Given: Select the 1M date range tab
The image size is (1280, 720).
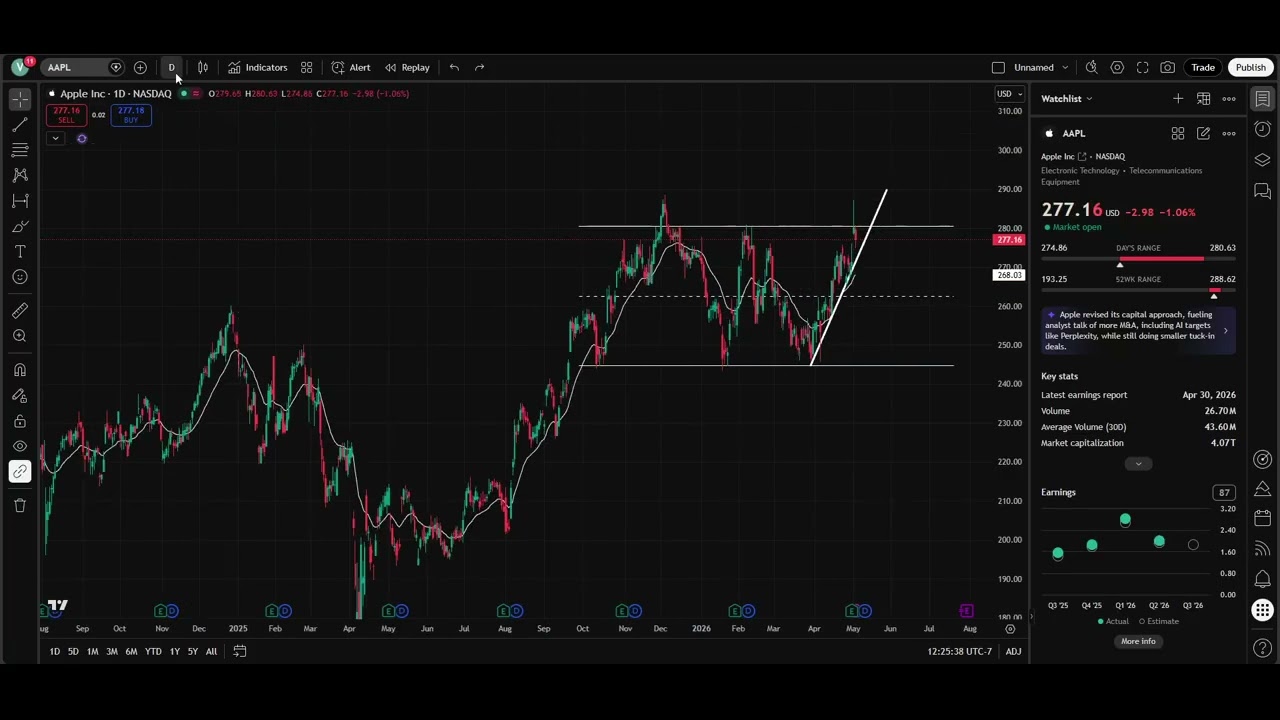Looking at the screenshot, I should click(x=92, y=652).
